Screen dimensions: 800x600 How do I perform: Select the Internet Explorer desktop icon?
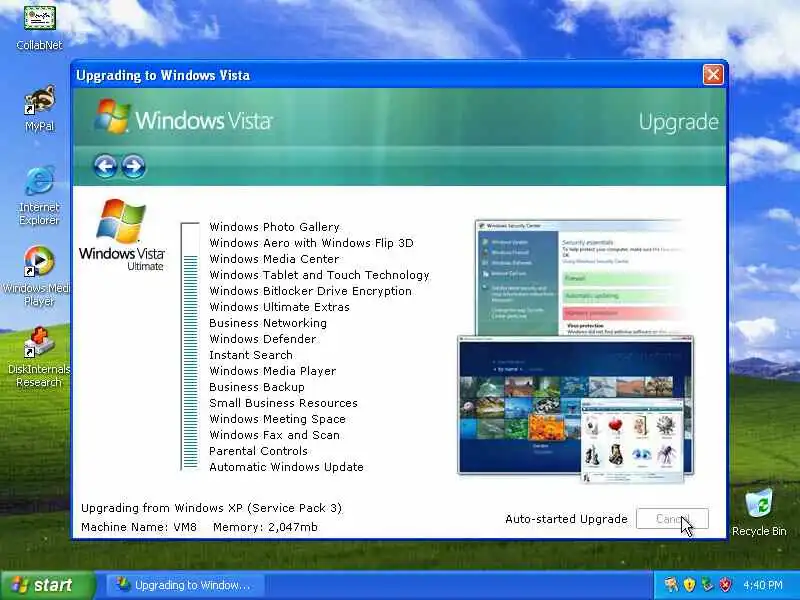point(39,195)
